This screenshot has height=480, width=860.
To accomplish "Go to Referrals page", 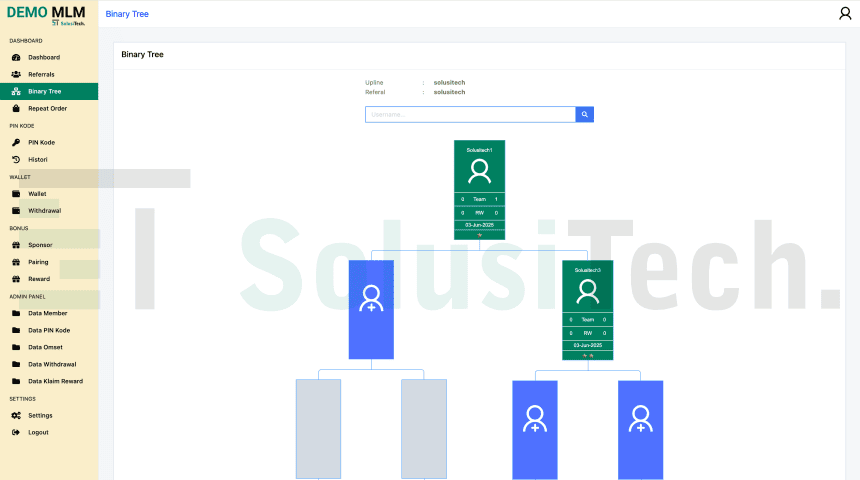I will (41, 74).
